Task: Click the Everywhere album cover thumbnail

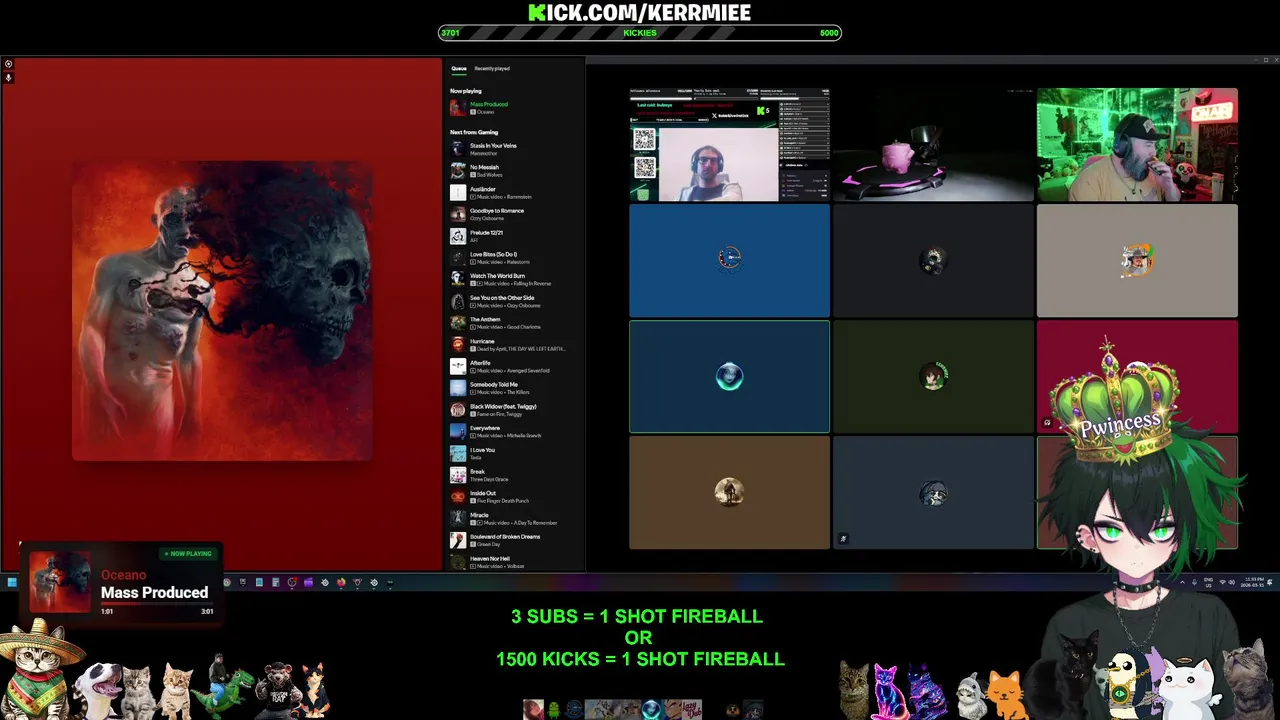Action: coord(458,432)
